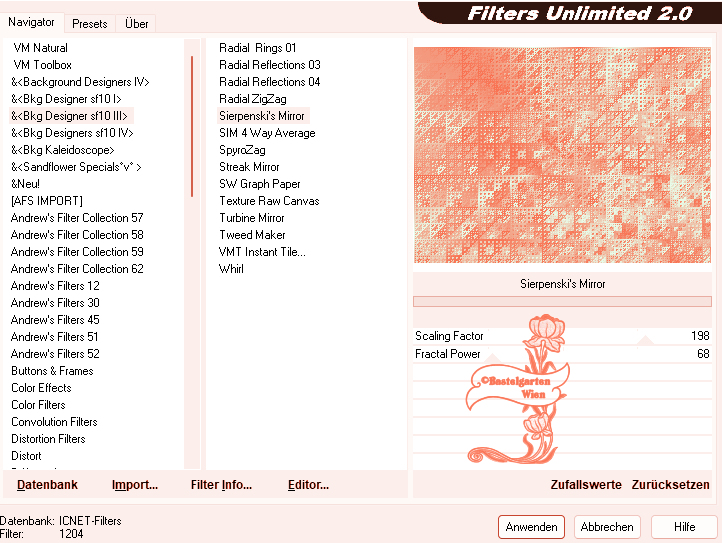
Task: Select Turbine Mirror filter
Action: pos(251,218)
